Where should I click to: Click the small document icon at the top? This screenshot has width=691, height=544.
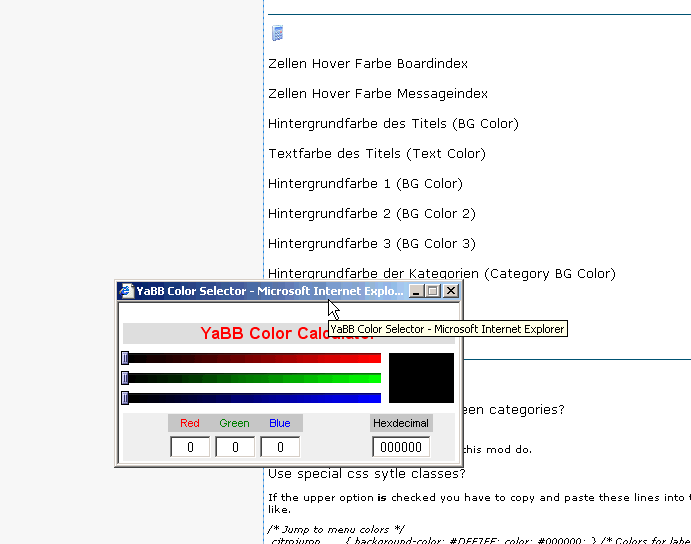coord(277,33)
